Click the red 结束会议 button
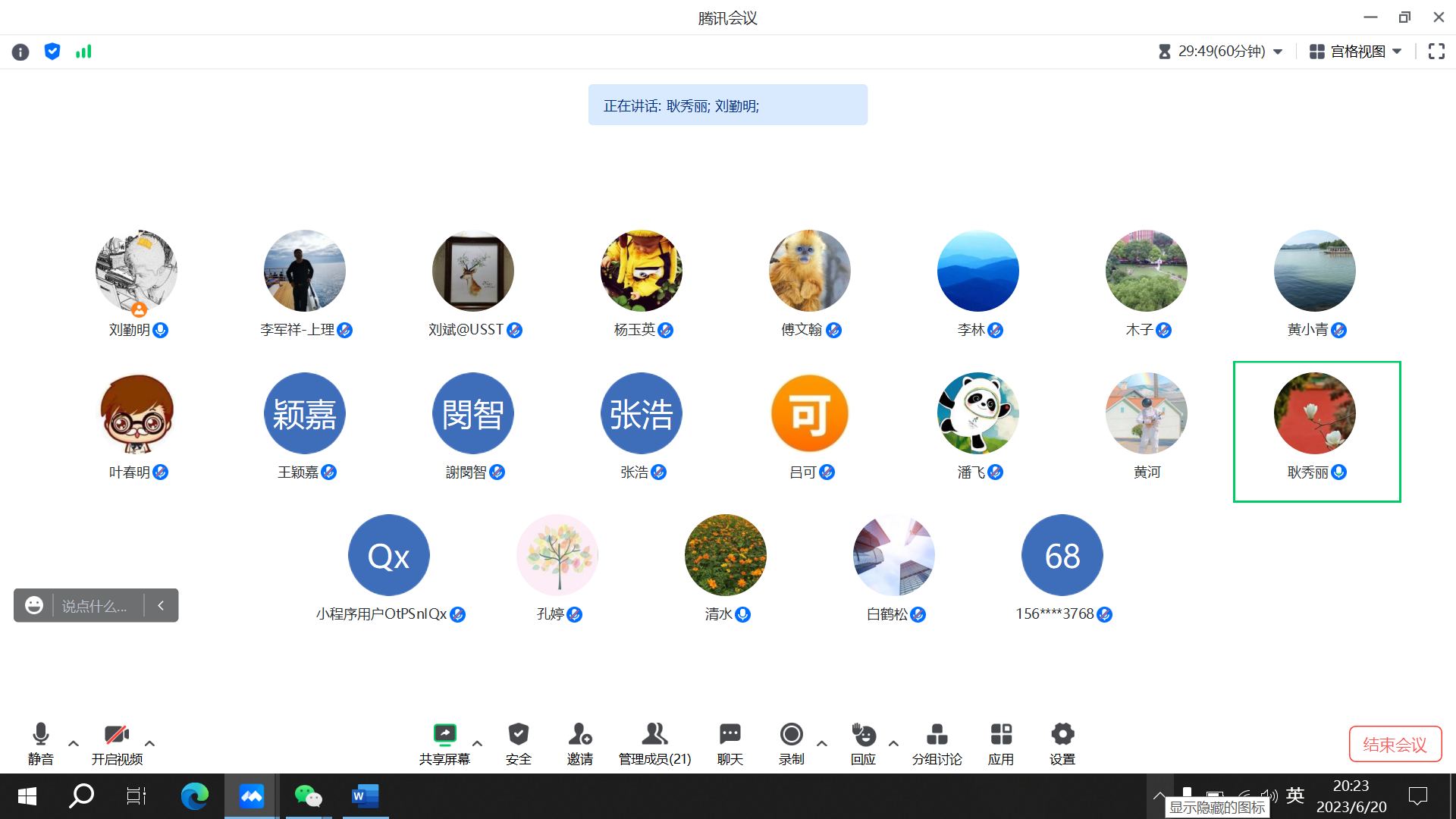 click(1395, 744)
